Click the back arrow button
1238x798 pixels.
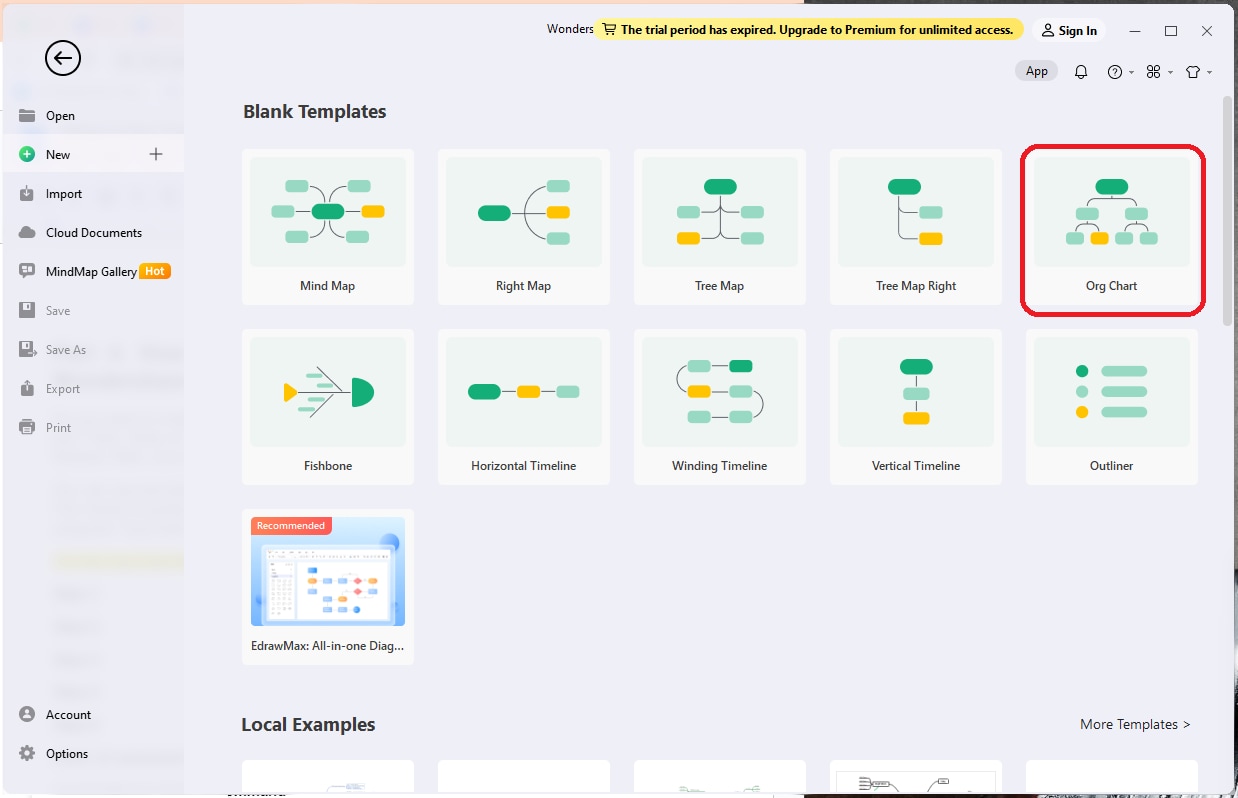point(62,59)
